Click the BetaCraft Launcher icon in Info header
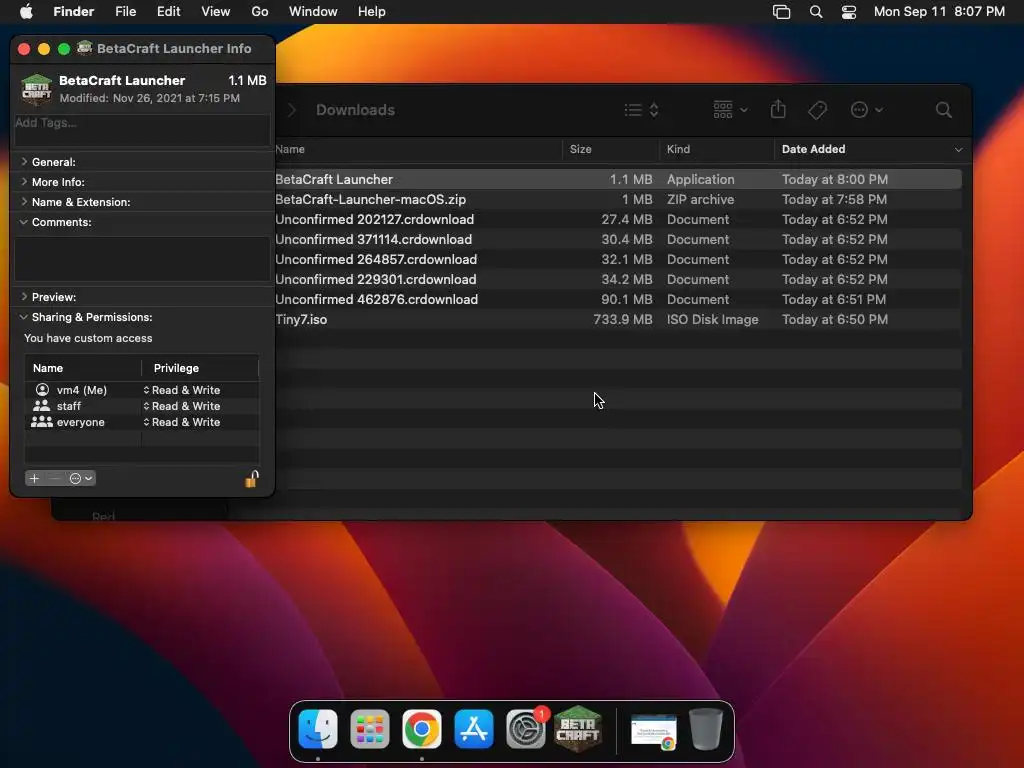Viewport: 1024px width, 768px height. [x=37, y=89]
